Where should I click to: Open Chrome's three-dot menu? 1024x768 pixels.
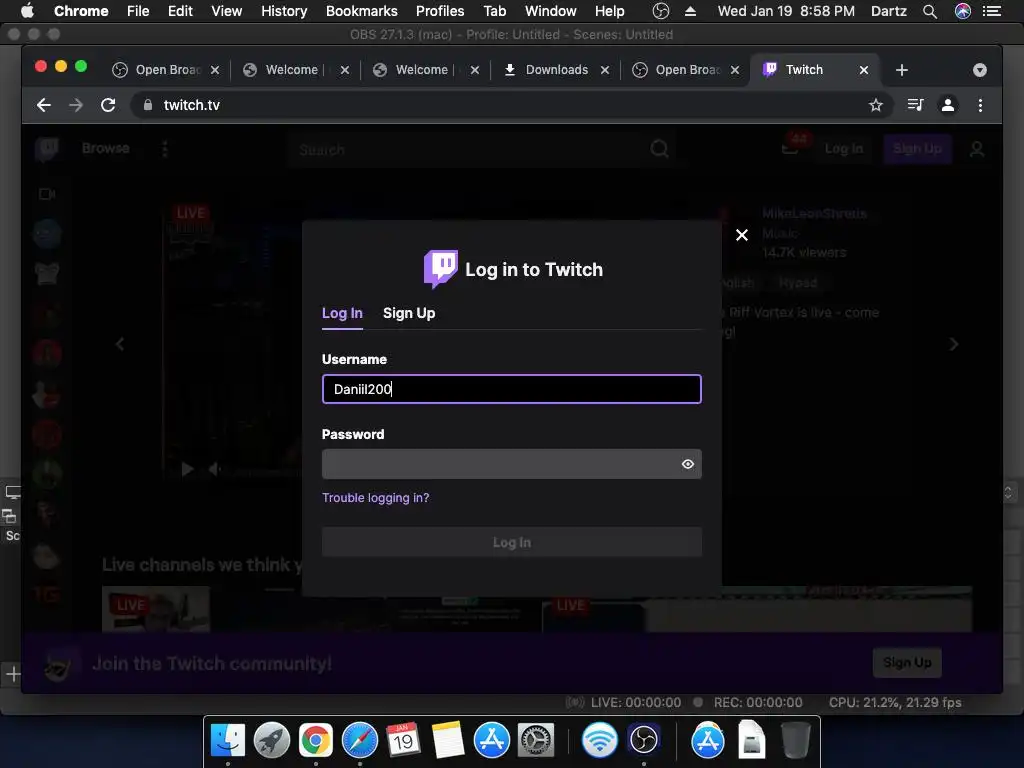click(980, 105)
